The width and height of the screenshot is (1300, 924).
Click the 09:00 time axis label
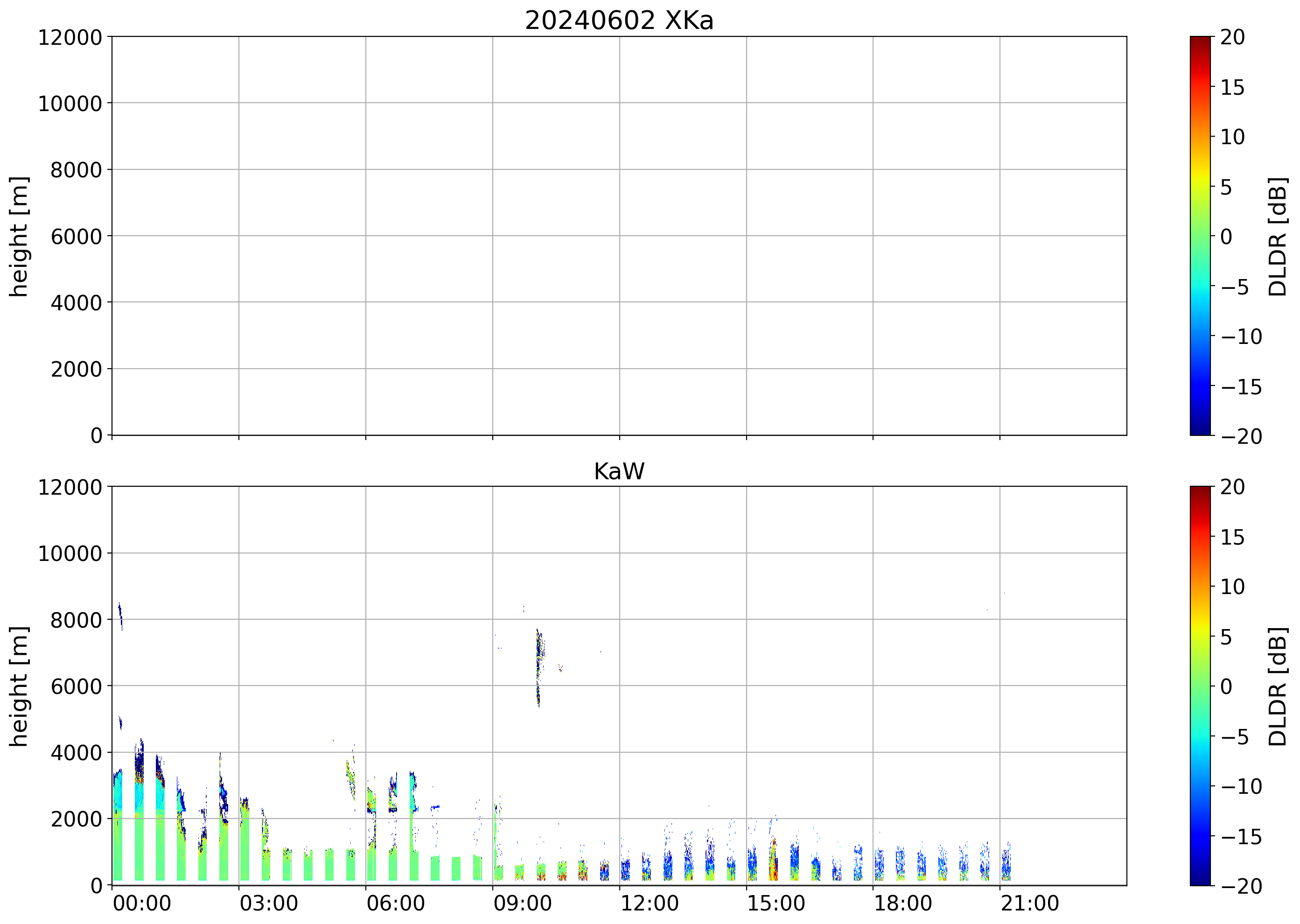pyautogui.click(x=522, y=903)
